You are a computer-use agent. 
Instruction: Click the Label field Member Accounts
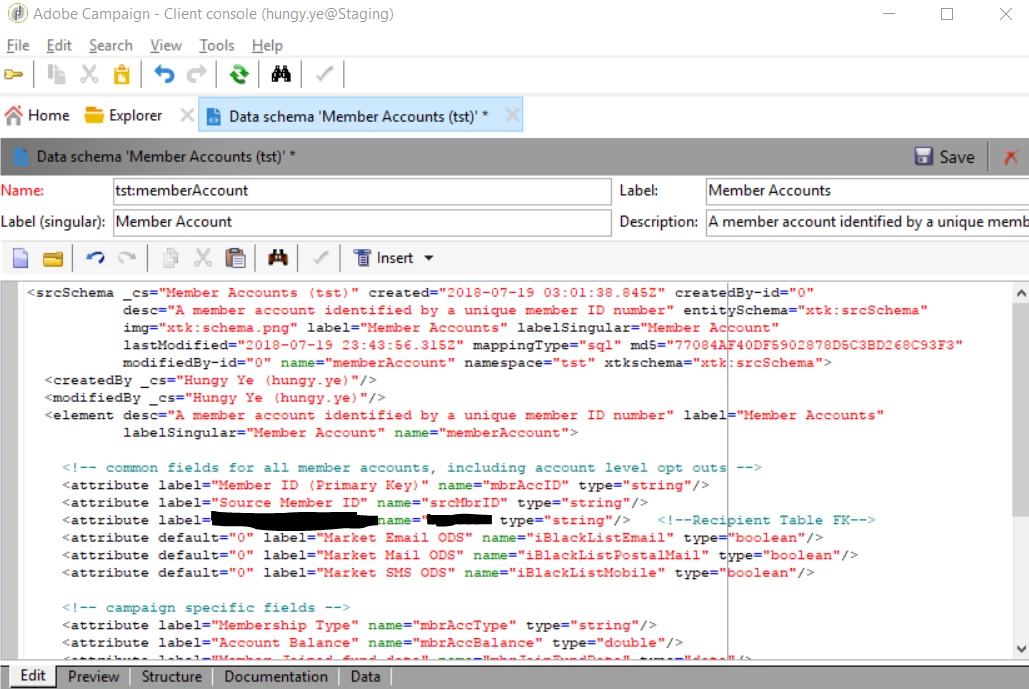point(868,191)
